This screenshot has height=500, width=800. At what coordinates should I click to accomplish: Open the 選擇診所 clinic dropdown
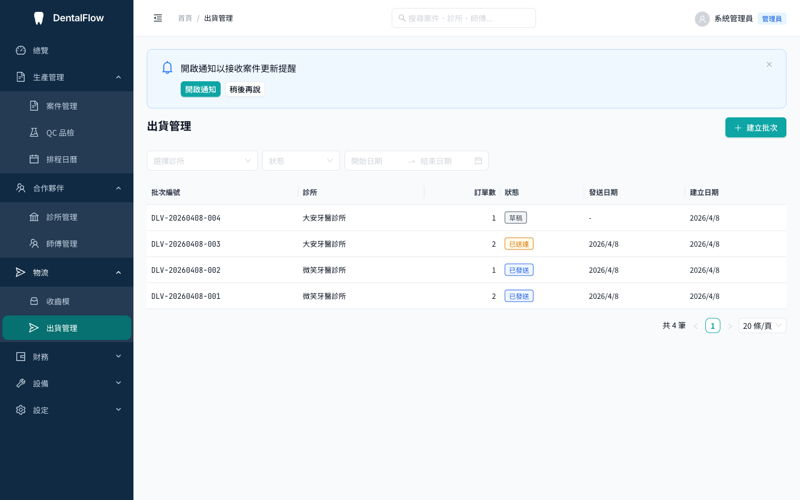(202, 161)
